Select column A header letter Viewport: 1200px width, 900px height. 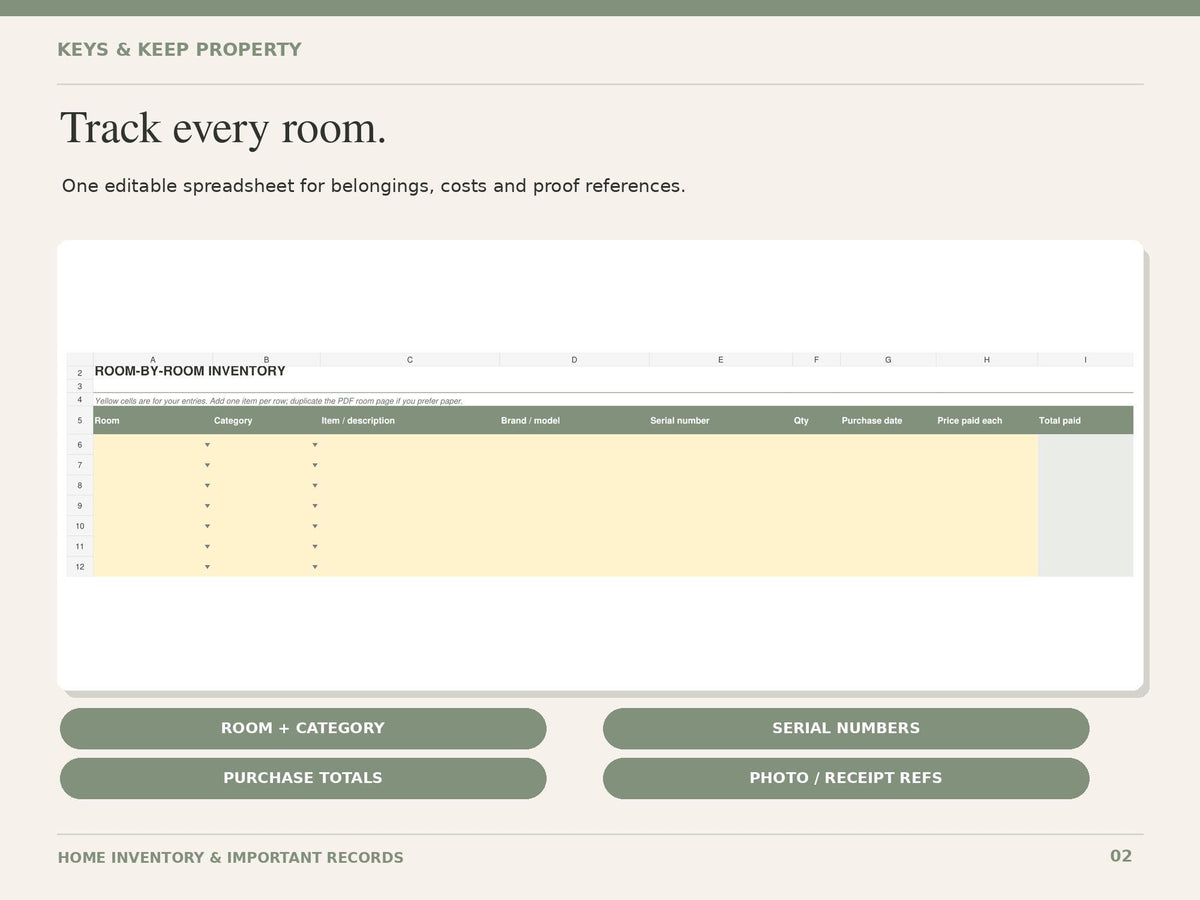153,360
